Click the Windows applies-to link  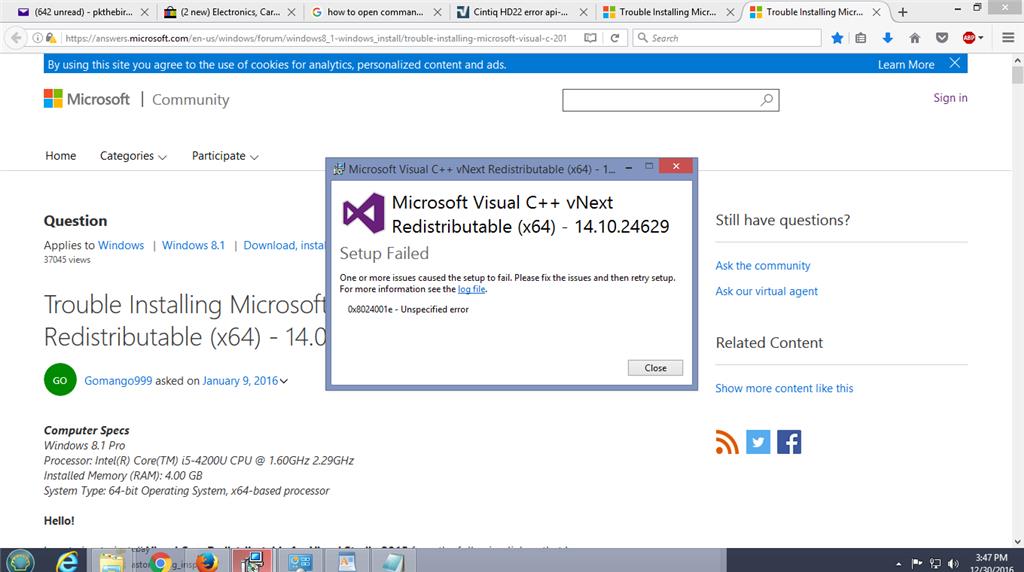(121, 245)
